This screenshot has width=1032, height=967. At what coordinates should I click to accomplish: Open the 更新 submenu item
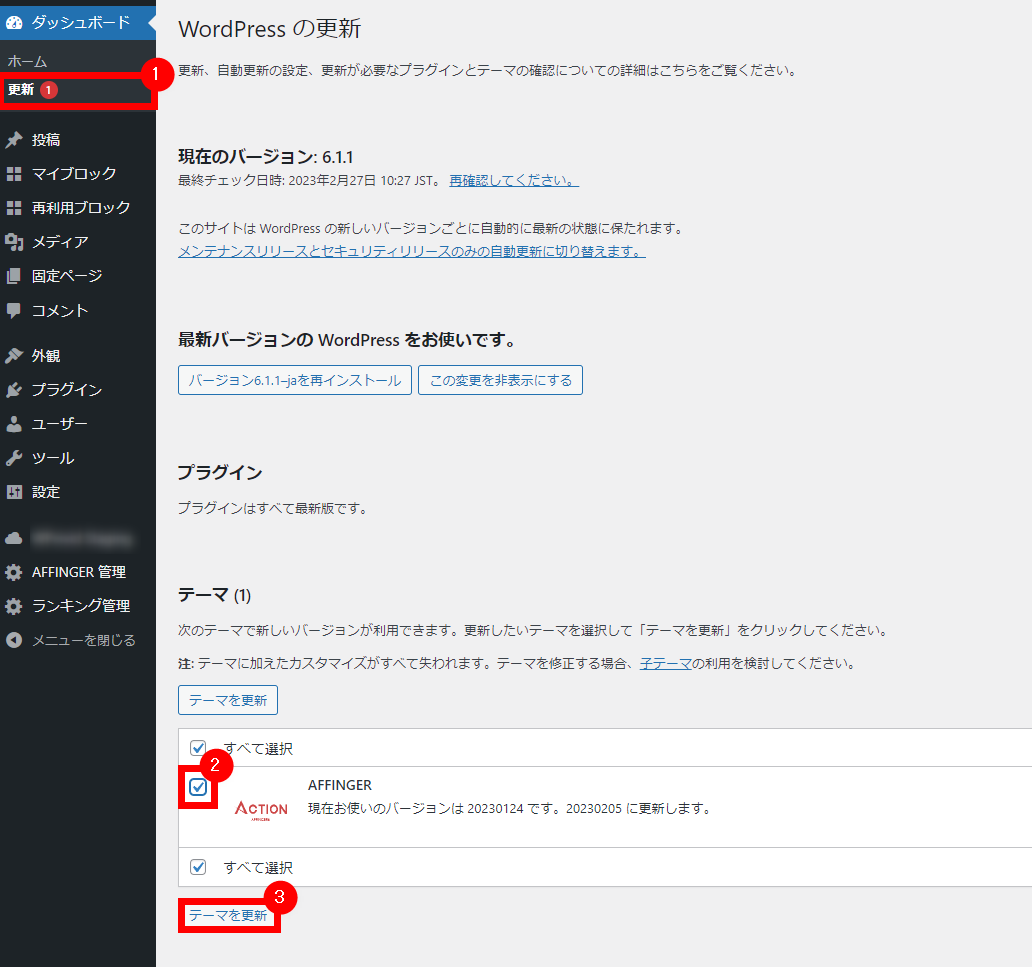tap(20, 90)
